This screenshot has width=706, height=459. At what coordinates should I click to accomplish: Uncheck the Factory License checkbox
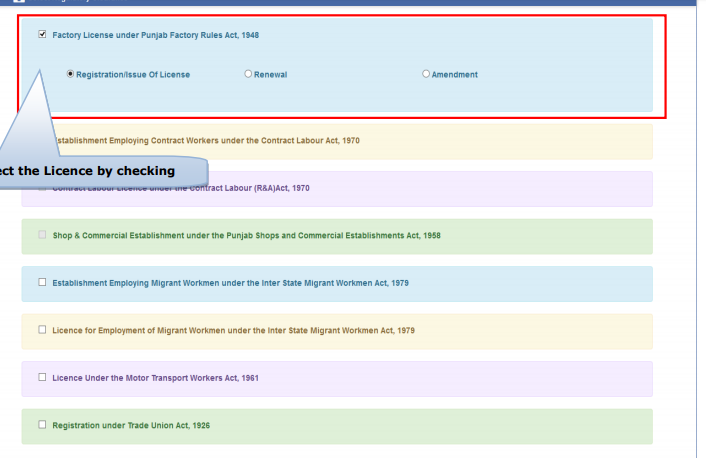tap(42, 35)
